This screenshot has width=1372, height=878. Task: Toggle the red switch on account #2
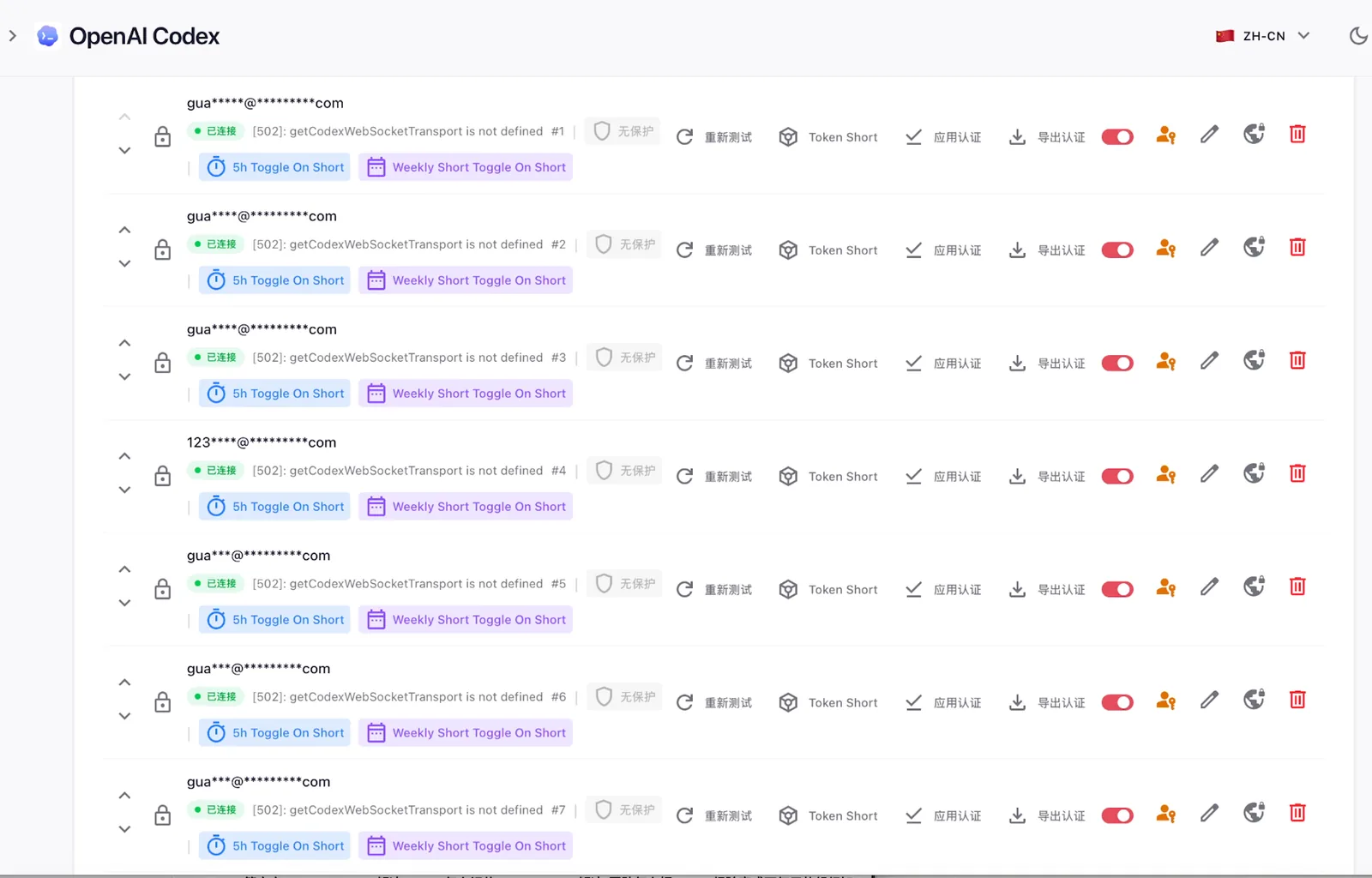coord(1117,250)
